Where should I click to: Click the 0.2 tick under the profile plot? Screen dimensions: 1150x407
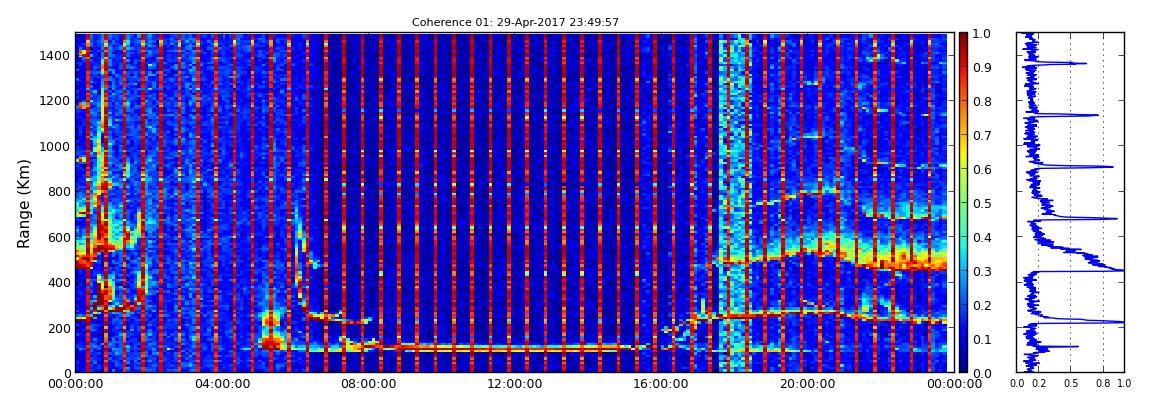click(1039, 384)
